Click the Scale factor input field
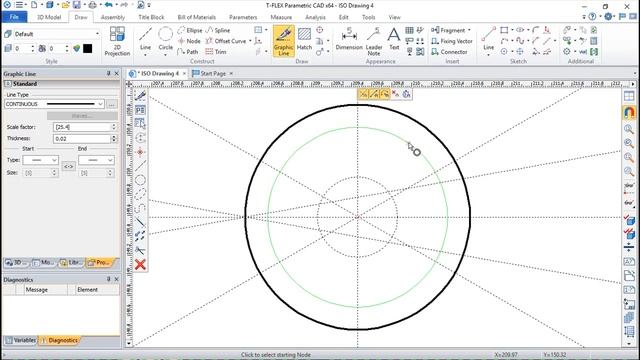640x360 pixels. pos(82,127)
